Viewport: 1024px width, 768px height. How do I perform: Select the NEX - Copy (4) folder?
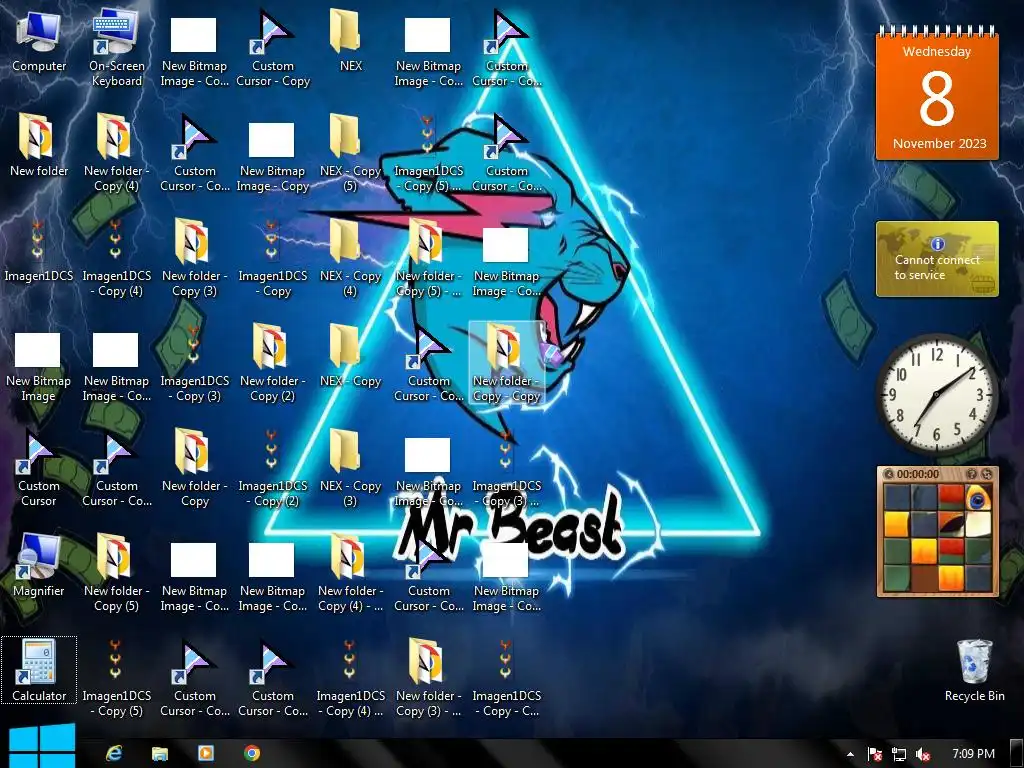[350, 258]
